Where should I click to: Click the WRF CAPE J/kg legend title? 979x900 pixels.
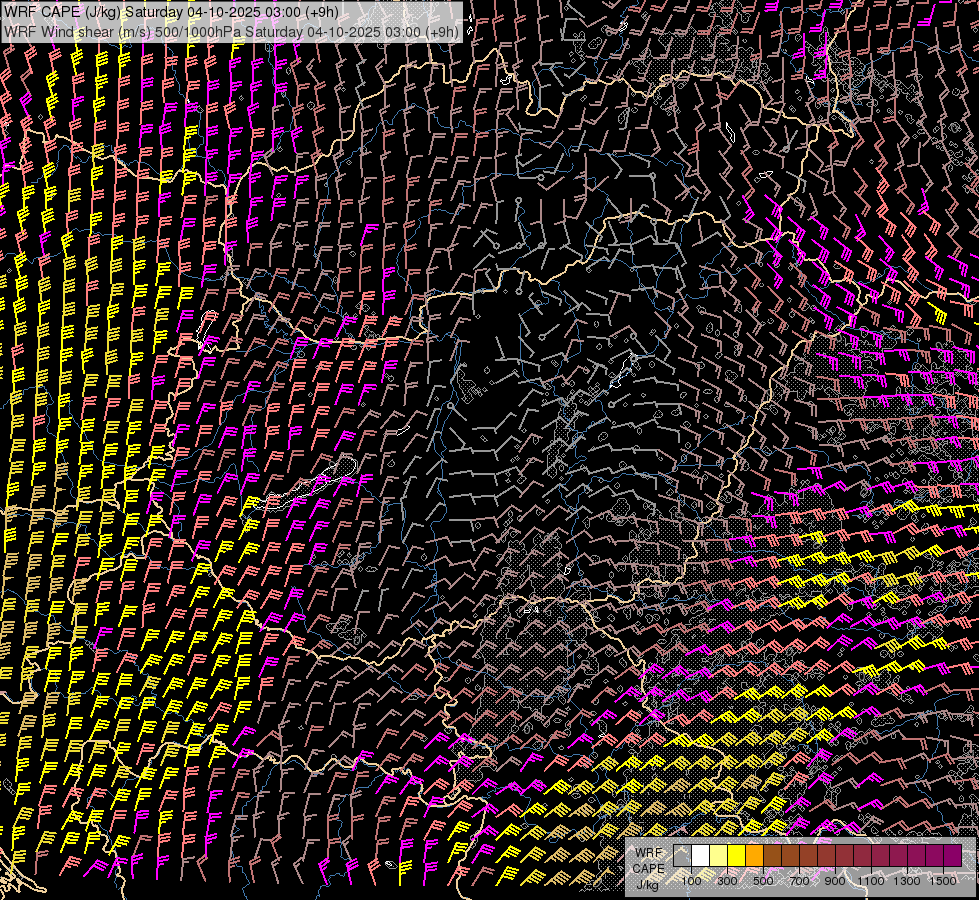[x=648, y=868]
